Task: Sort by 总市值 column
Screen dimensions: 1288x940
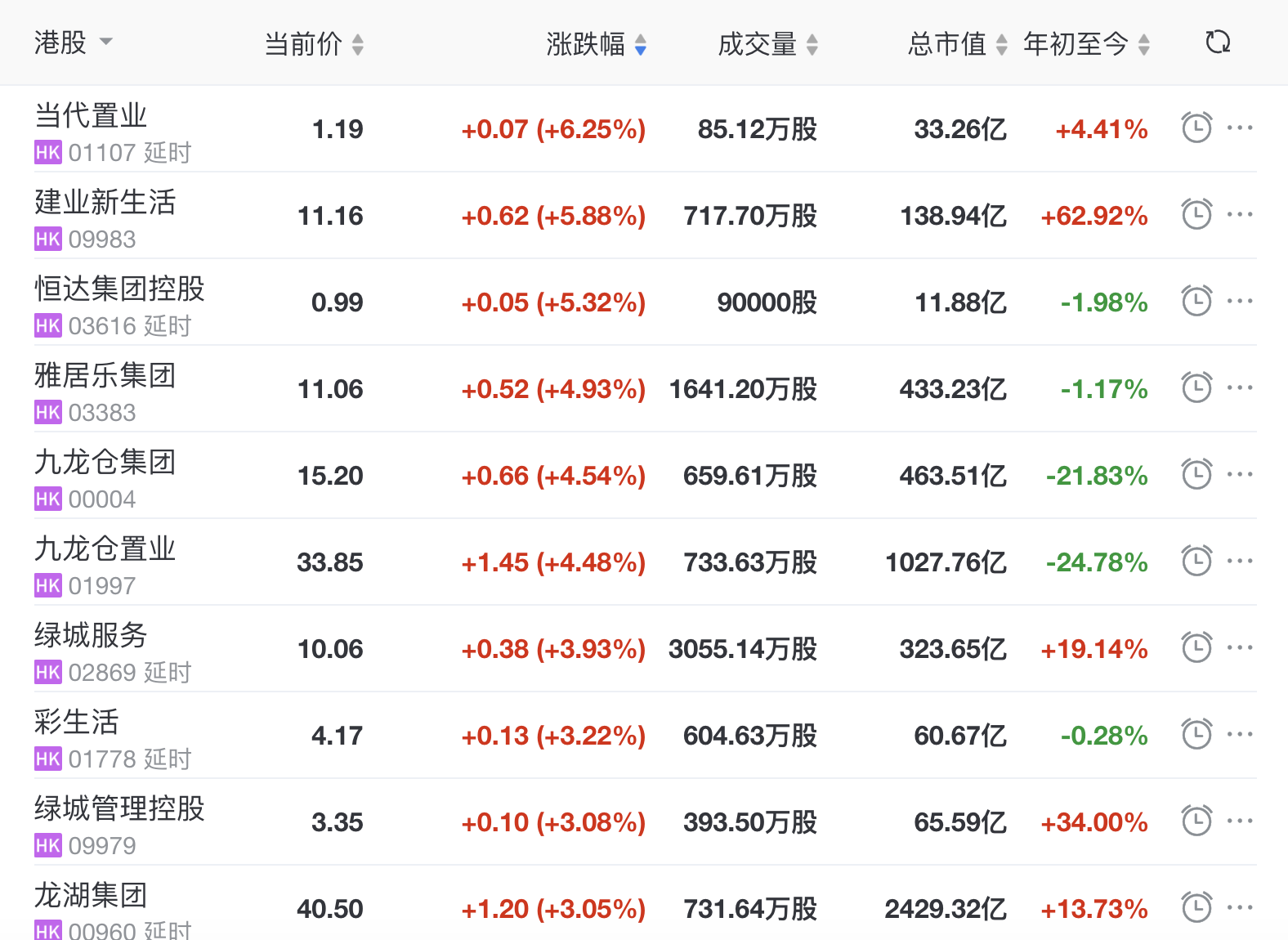Action: coord(957,44)
